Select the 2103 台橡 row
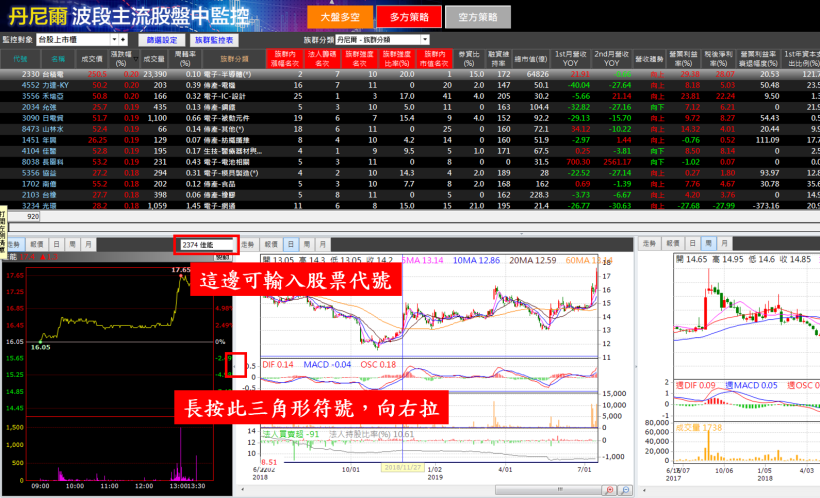820x498 pixels. tap(410, 195)
